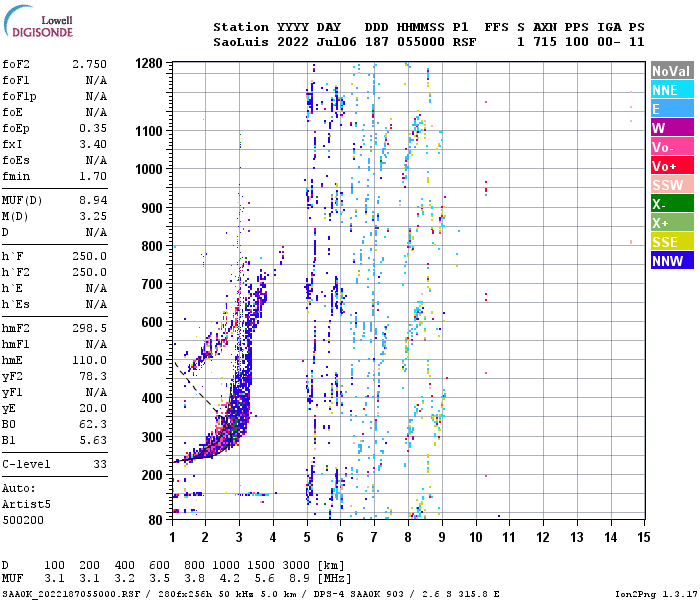The width and height of the screenshot is (700, 600).
Task: Select the NoVal legend swatch
Action: pyautogui.click(x=672, y=71)
